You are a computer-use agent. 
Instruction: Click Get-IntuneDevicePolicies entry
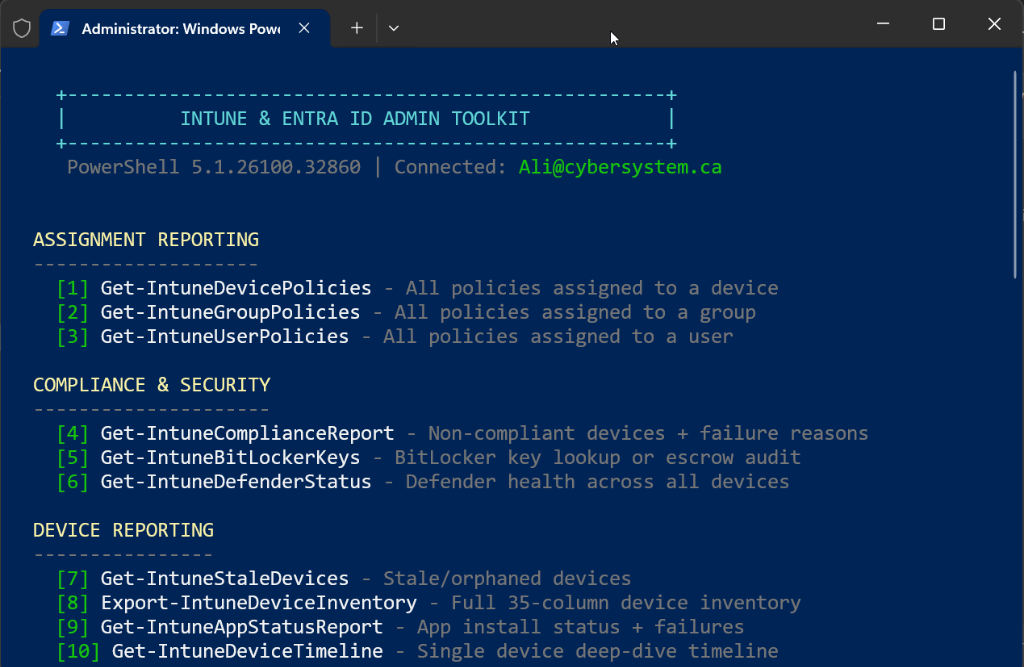pyautogui.click(x=236, y=288)
